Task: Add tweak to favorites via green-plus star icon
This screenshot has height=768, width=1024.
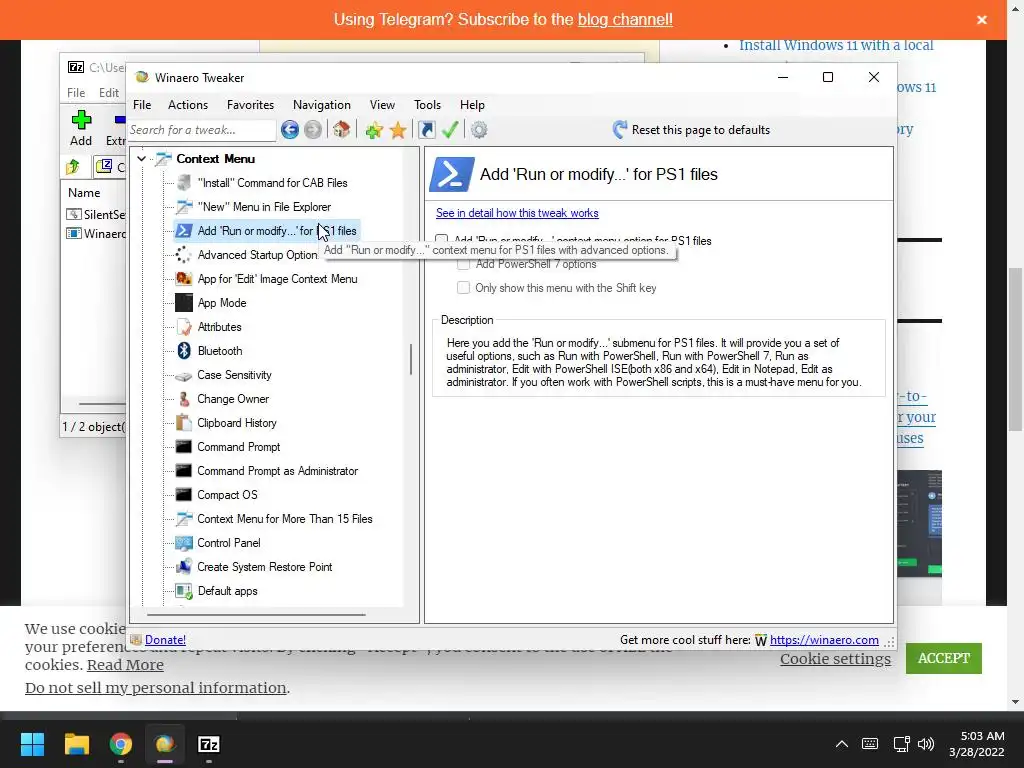Action: (x=374, y=130)
